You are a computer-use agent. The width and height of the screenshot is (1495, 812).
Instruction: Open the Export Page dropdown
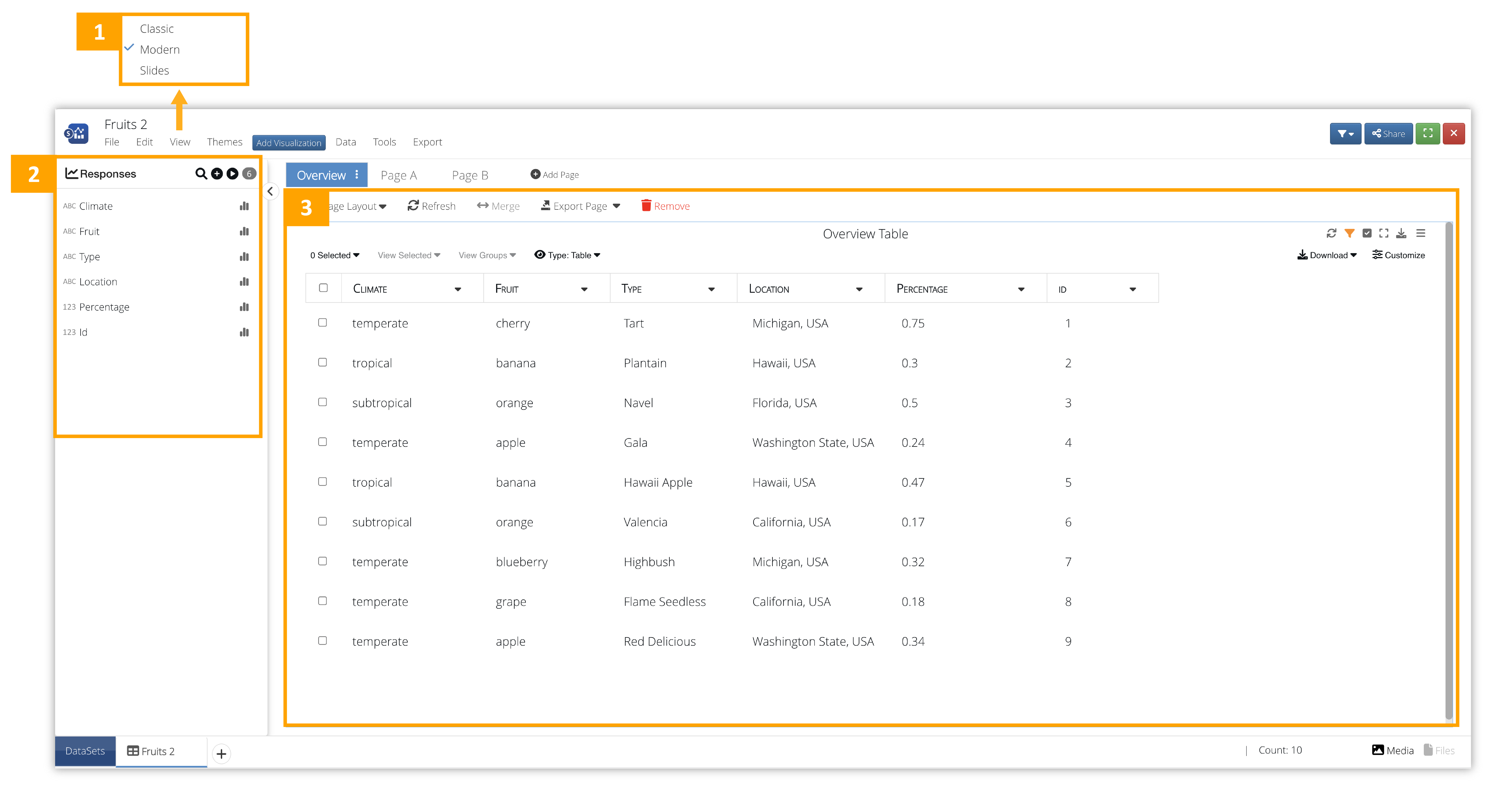(580, 206)
